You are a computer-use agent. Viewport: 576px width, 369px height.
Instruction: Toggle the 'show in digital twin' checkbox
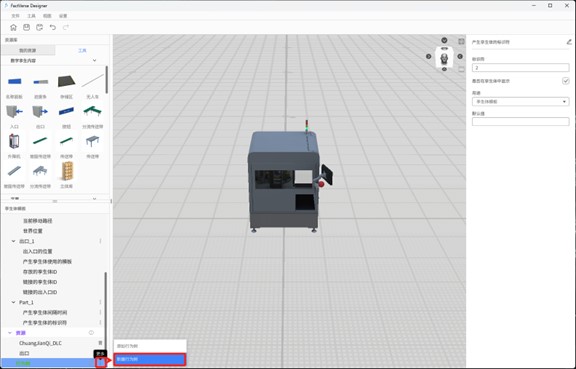(566, 81)
